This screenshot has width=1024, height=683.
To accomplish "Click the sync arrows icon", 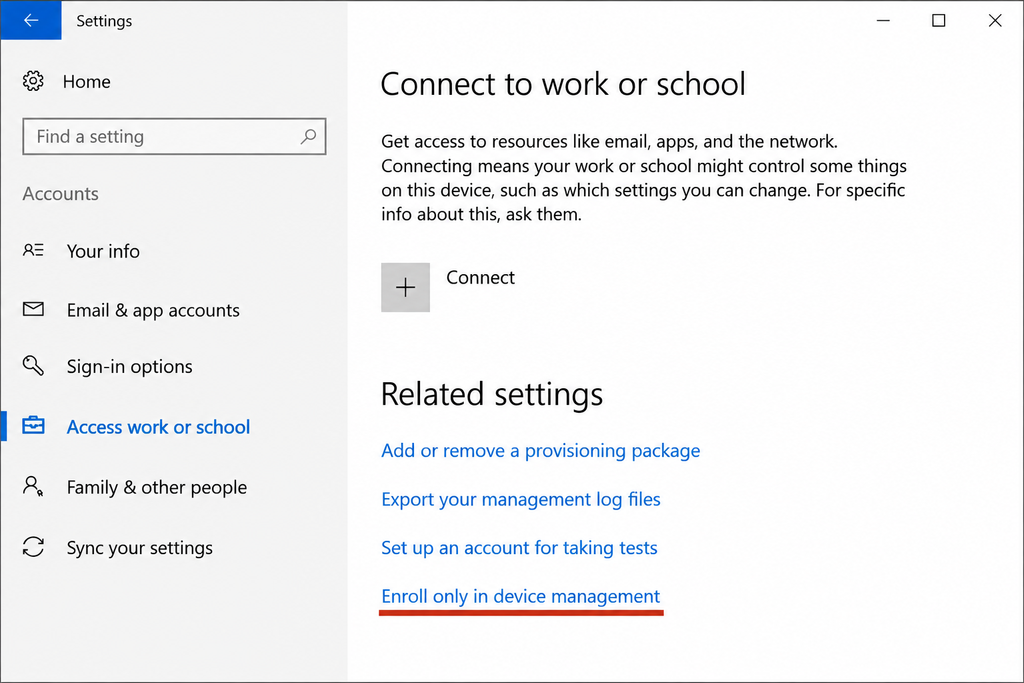I will pyautogui.click(x=33, y=547).
